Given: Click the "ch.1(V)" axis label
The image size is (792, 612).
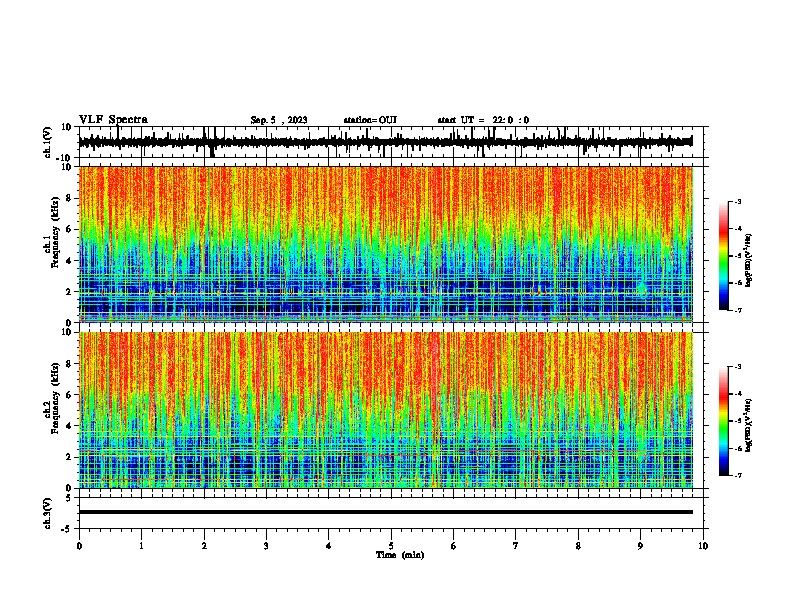Looking at the screenshot, I should 48,142.
